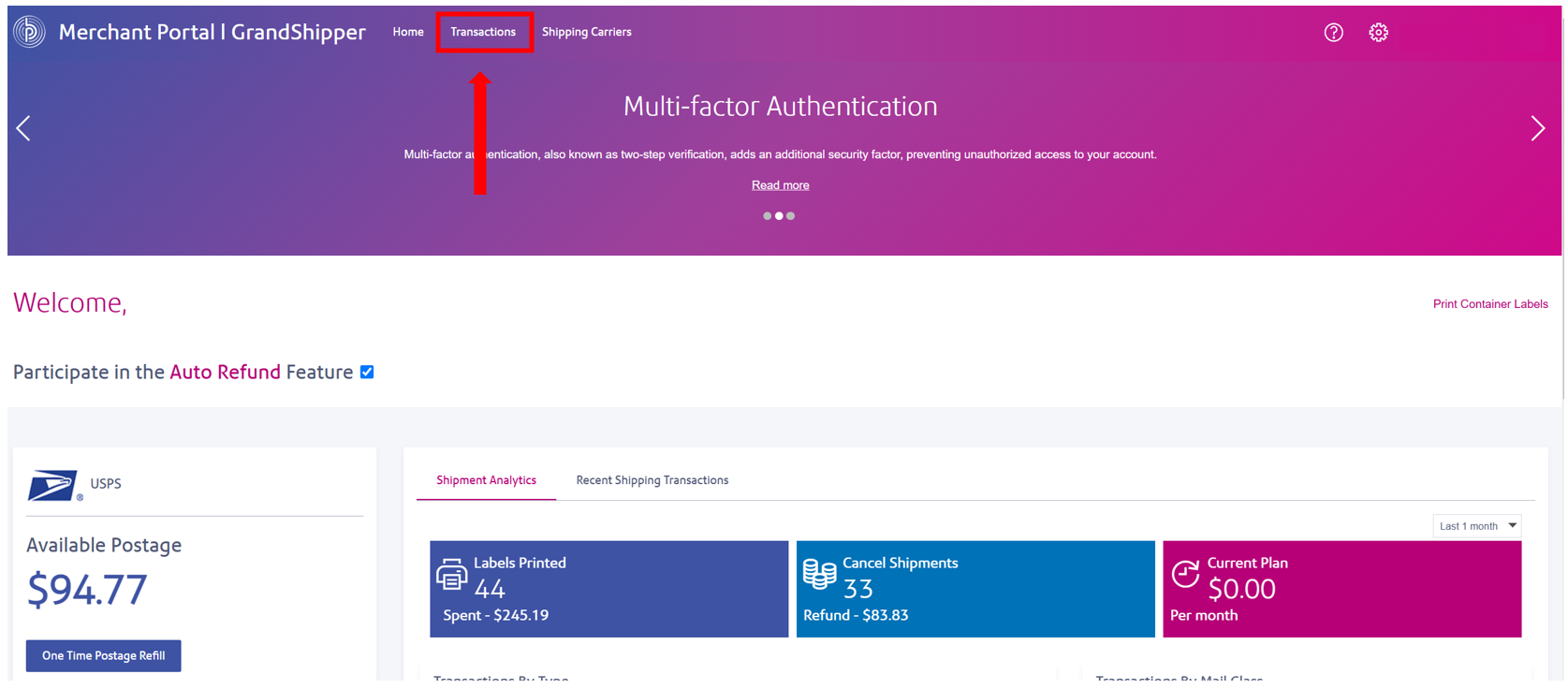The height and width of the screenshot is (689, 1568).
Task: Click the One Time Postage Refill button
Action: (104, 655)
